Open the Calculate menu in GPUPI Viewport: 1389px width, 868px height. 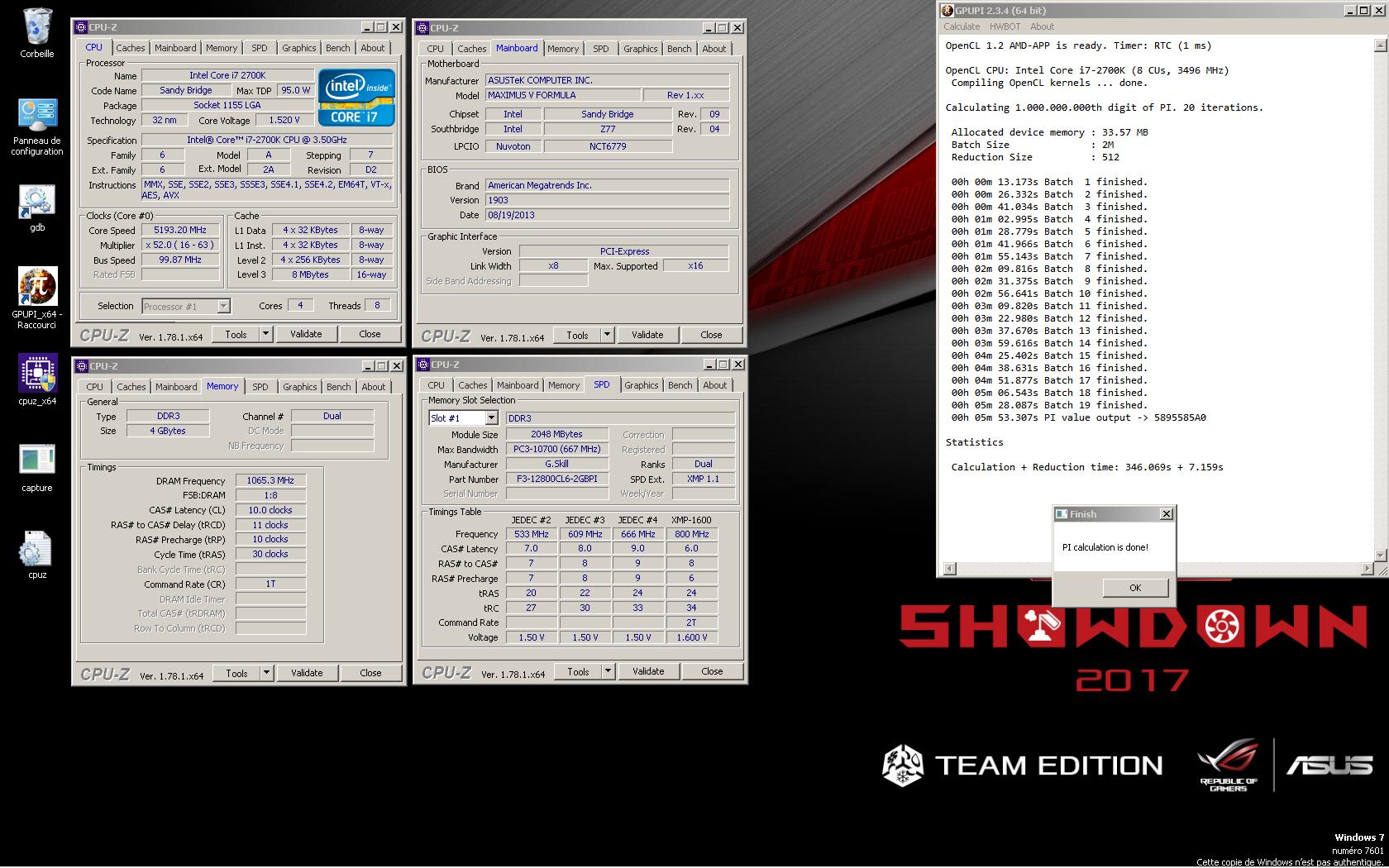tap(962, 26)
